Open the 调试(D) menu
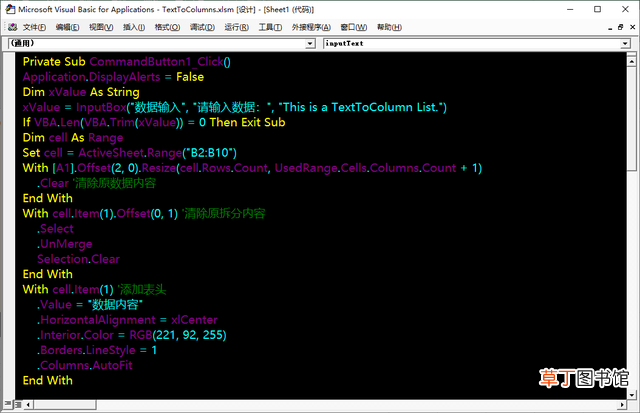The height and width of the screenshot is (413, 640). pyautogui.click(x=202, y=27)
